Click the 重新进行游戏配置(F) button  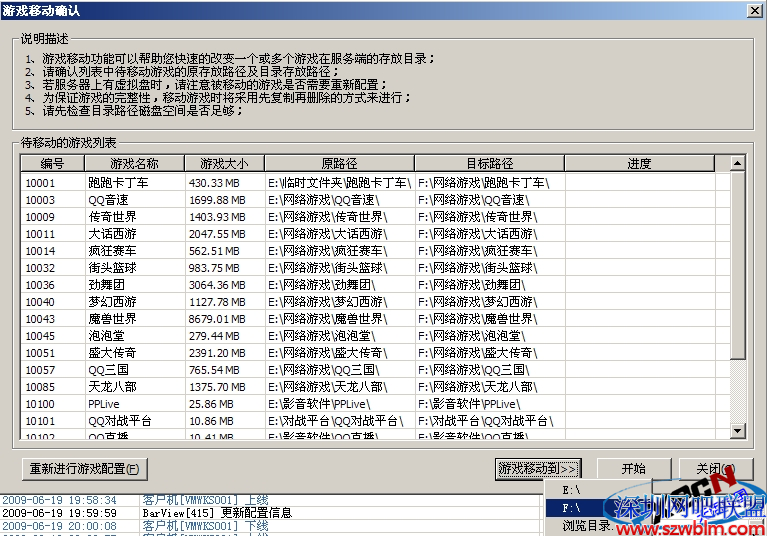pyautogui.click(x=85, y=469)
